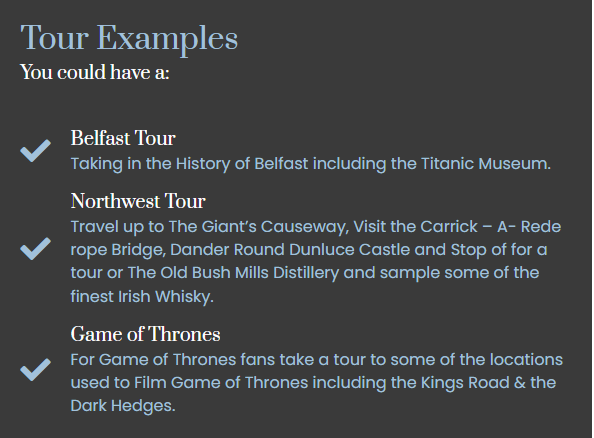The height and width of the screenshot is (438, 594).
Task: Click the line starting 'For Game of Thrones fans'
Action: click(317, 360)
